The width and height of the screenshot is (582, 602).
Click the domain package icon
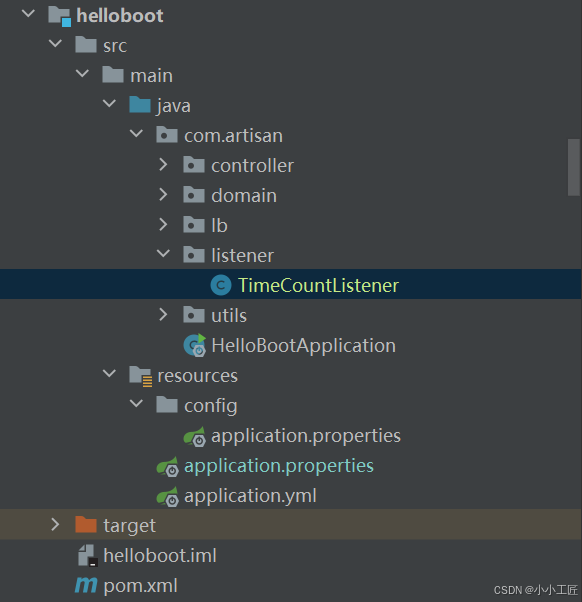pyautogui.click(x=194, y=195)
